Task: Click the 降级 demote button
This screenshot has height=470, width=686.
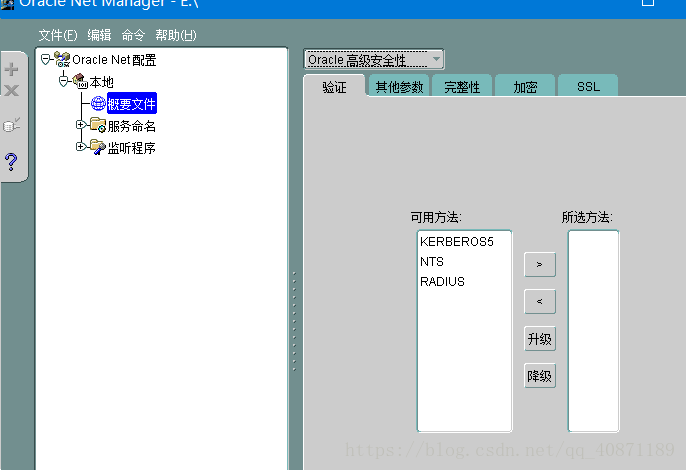Action: click(540, 376)
